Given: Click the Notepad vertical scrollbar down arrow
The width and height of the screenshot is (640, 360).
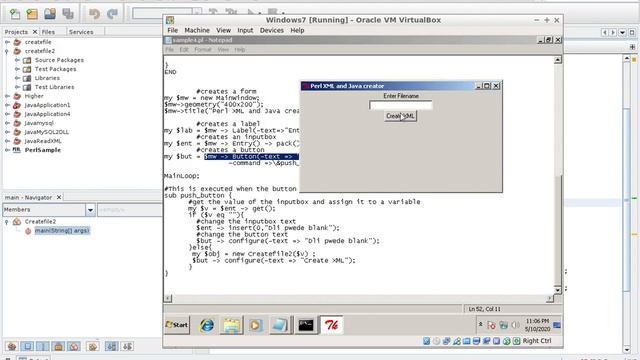Looking at the screenshot, I should click(x=558, y=290).
